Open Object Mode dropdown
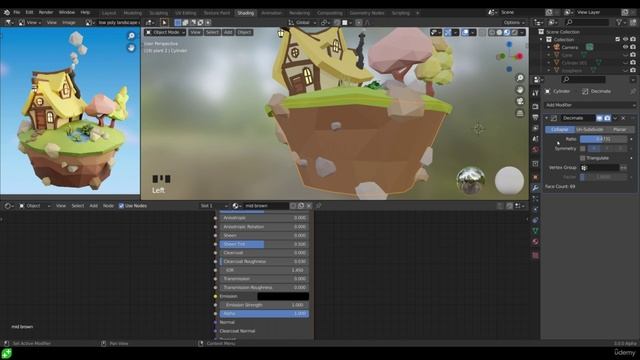This screenshot has width=640, height=360. pos(165,32)
